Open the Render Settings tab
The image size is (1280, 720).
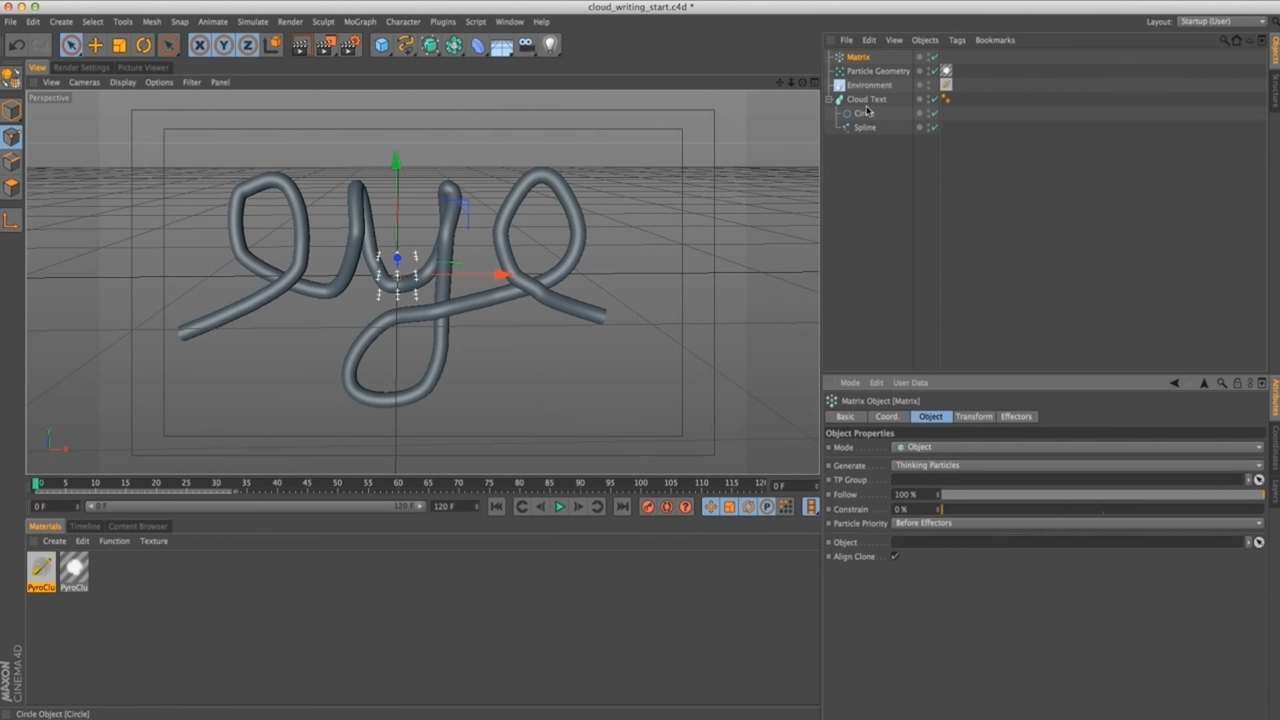pyautogui.click(x=81, y=68)
